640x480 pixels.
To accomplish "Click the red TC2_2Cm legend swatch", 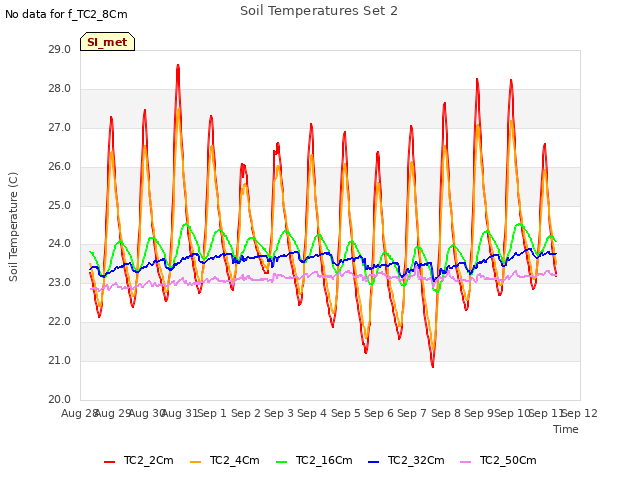I will pyautogui.click(x=109, y=462).
